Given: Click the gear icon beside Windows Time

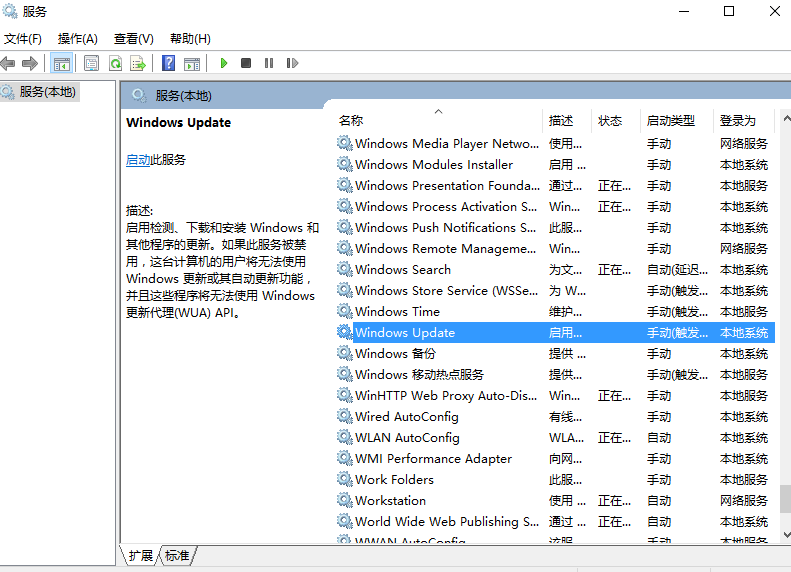Looking at the screenshot, I should click(345, 311).
